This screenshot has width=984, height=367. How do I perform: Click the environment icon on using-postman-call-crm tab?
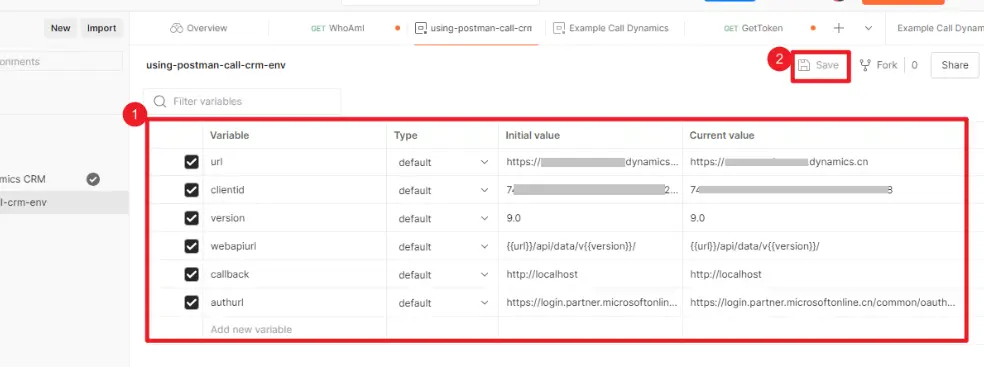(420, 28)
